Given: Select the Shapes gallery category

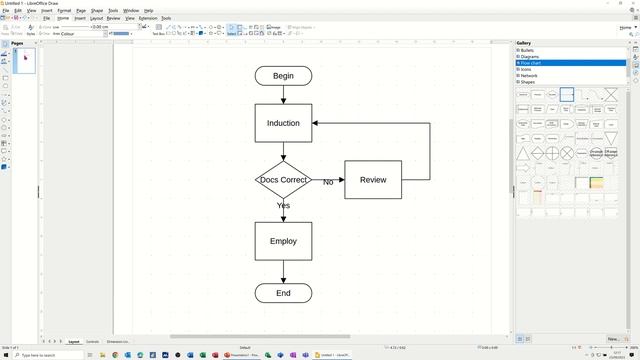Looking at the screenshot, I should [571, 82].
